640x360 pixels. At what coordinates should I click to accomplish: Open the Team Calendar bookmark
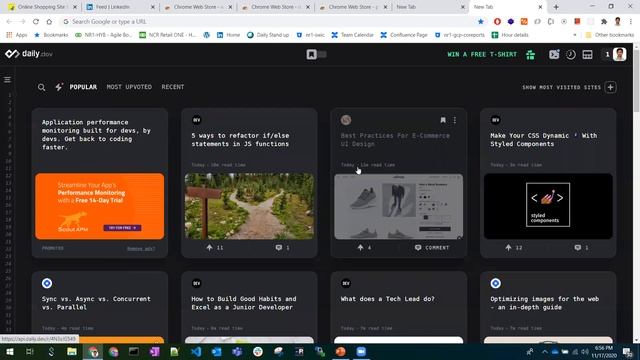[x=352, y=35]
